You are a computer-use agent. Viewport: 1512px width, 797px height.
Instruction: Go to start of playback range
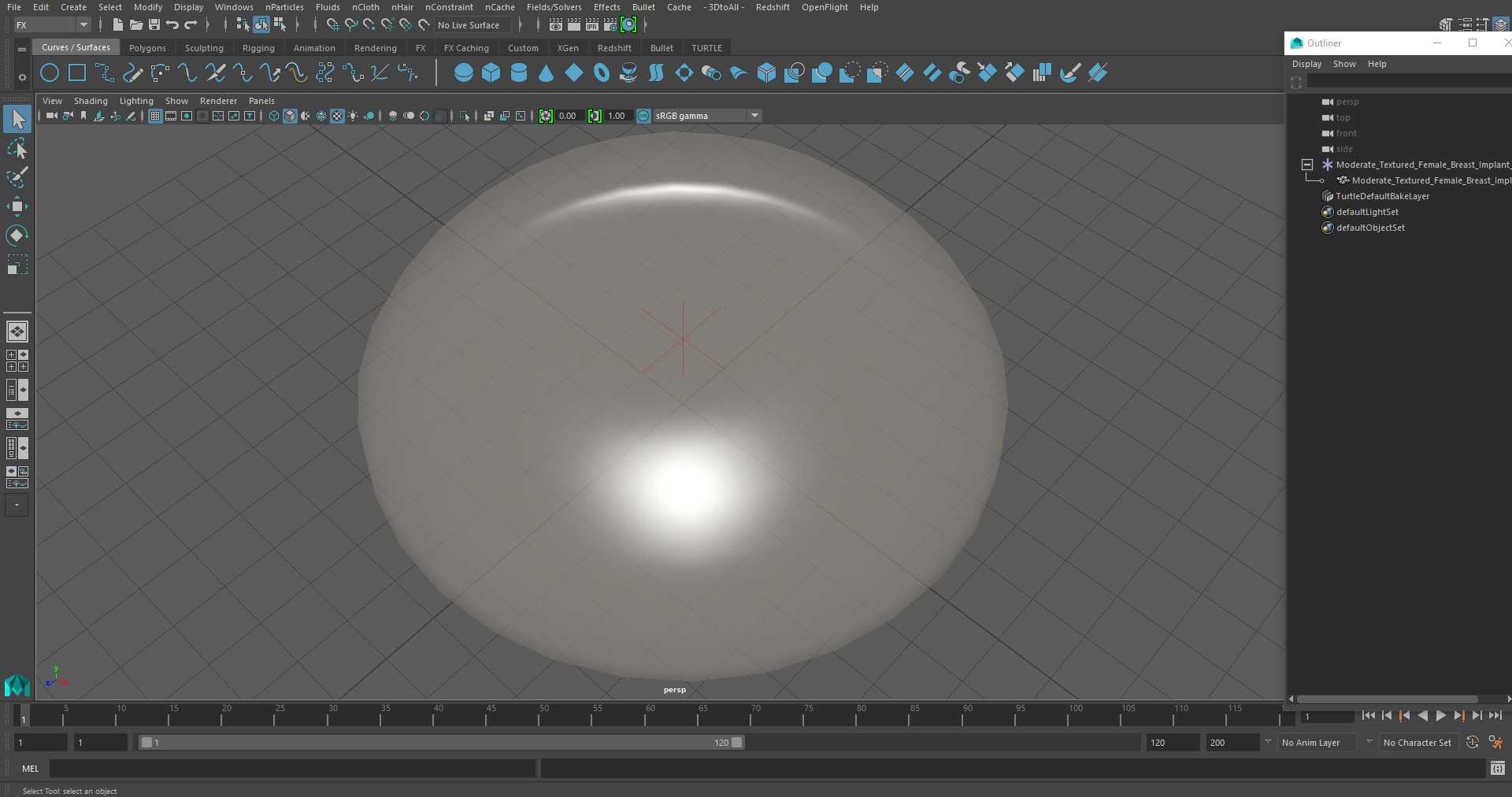[x=1368, y=716]
